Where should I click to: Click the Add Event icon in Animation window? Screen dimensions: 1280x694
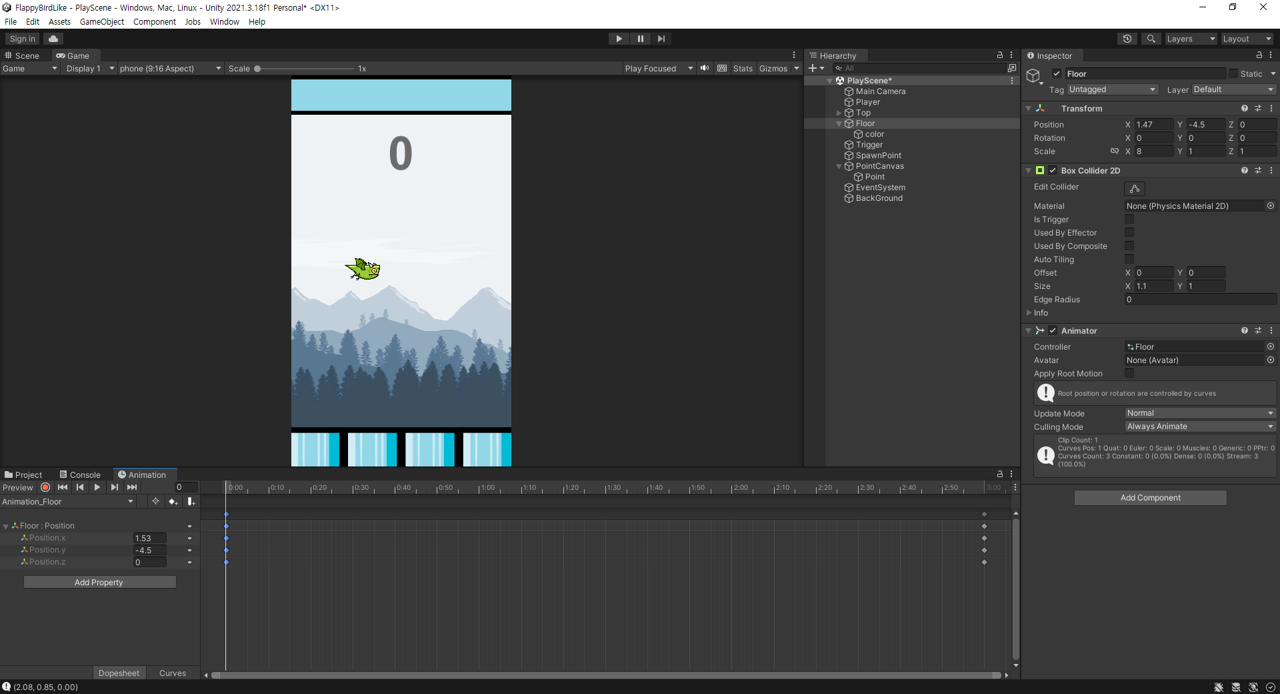190,502
